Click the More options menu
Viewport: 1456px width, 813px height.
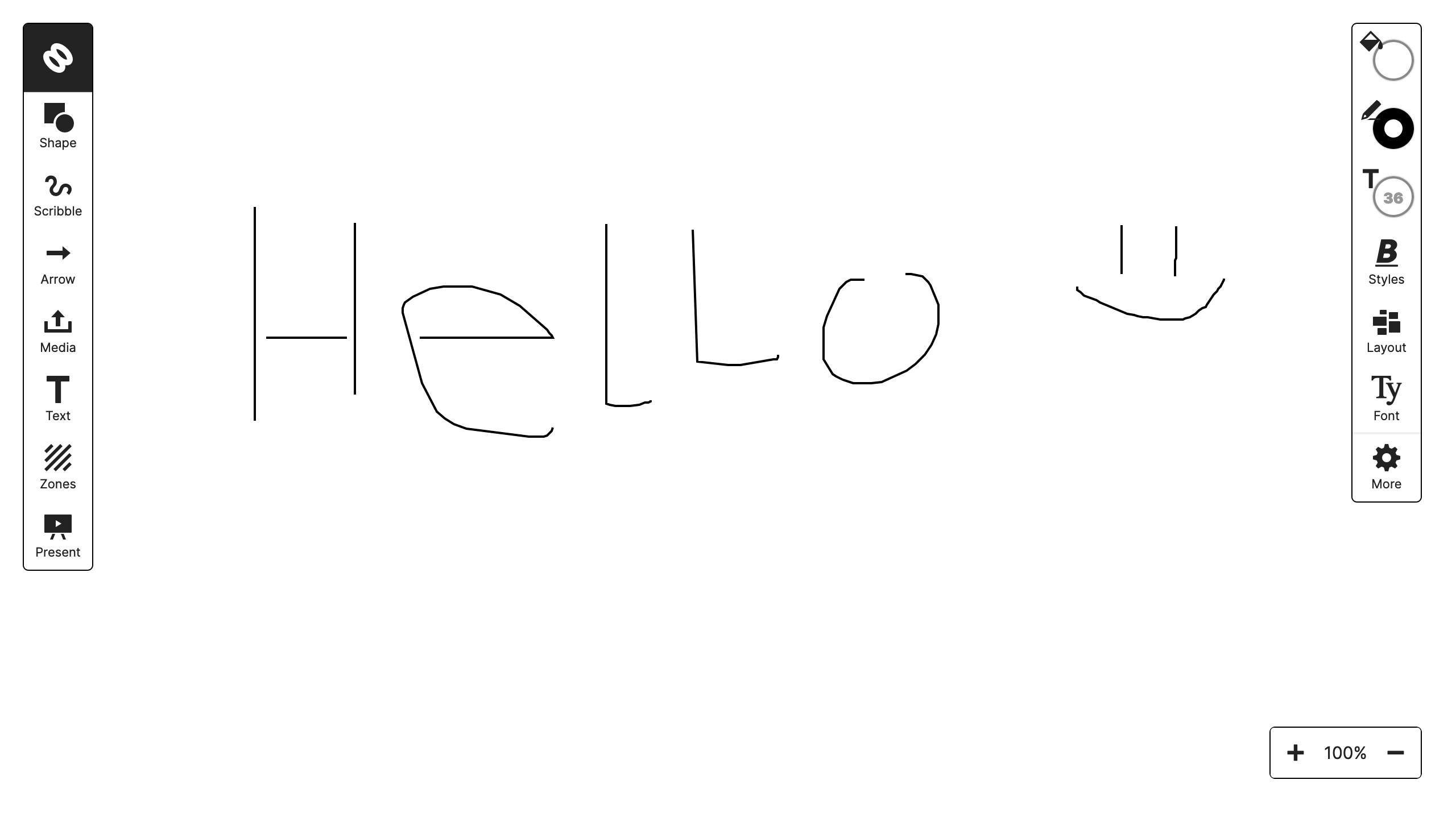1386,467
